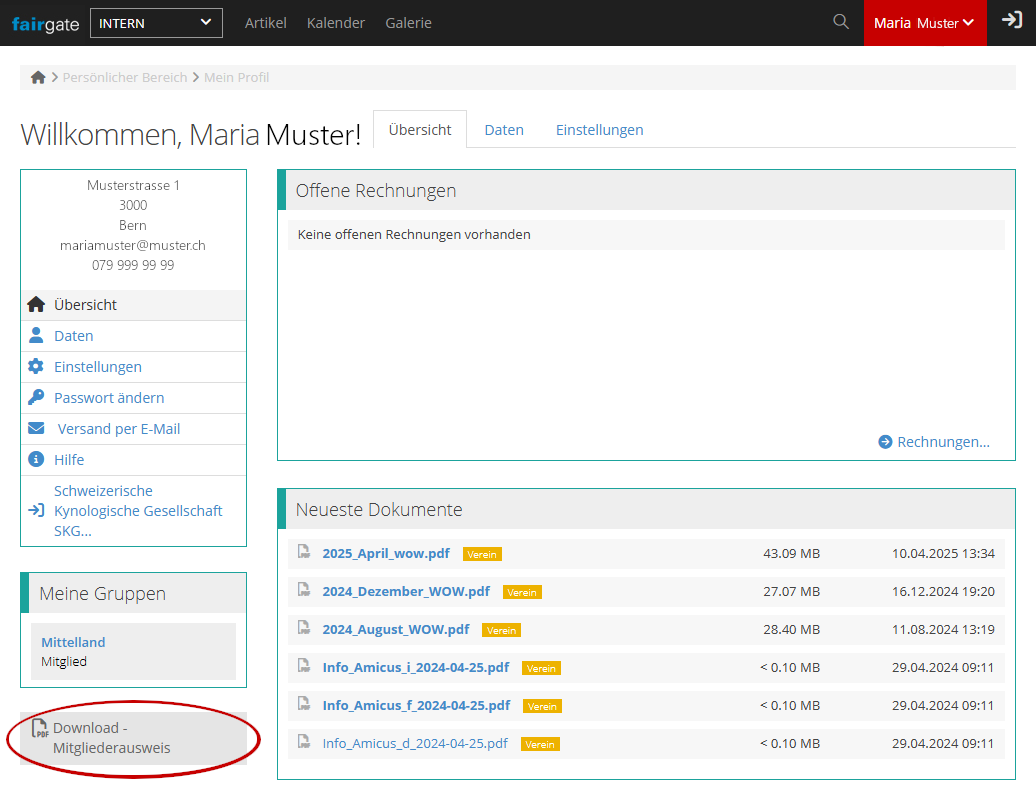Open 2025_April_wow.pdf document
This screenshot has height=790, width=1036.
386,554
